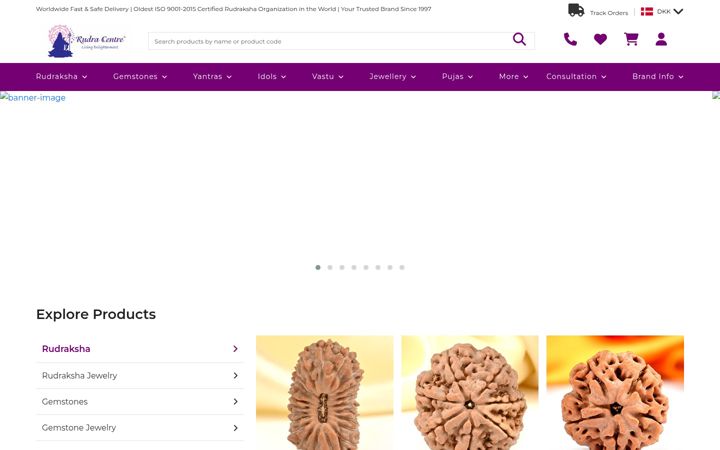Select Gemstones category in Explore Products
The height and width of the screenshot is (450, 720).
tap(140, 402)
